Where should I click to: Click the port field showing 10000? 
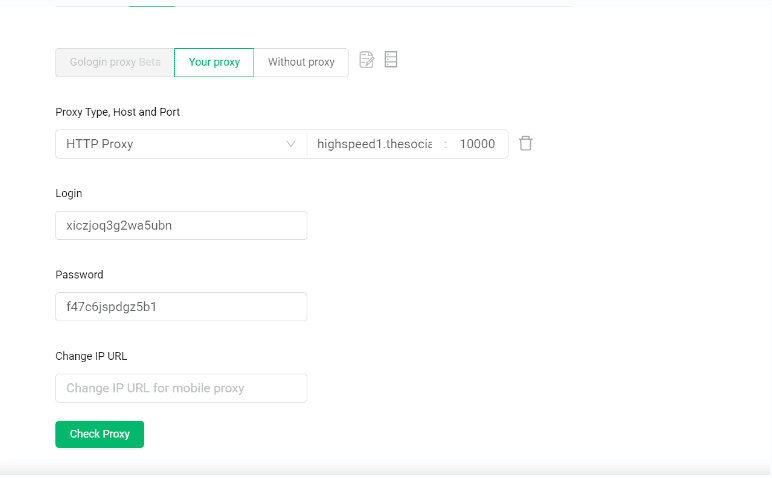coord(477,144)
